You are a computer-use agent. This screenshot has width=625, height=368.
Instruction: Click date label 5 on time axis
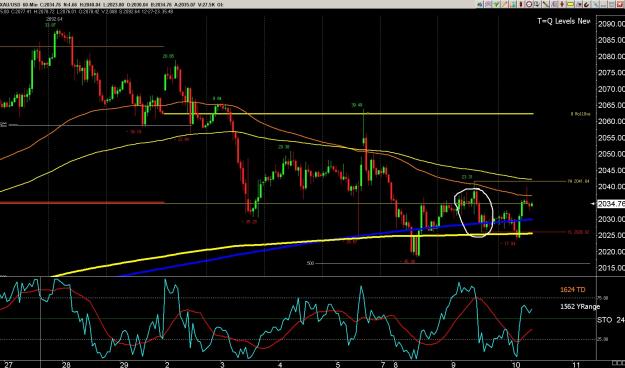coord(338,364)
